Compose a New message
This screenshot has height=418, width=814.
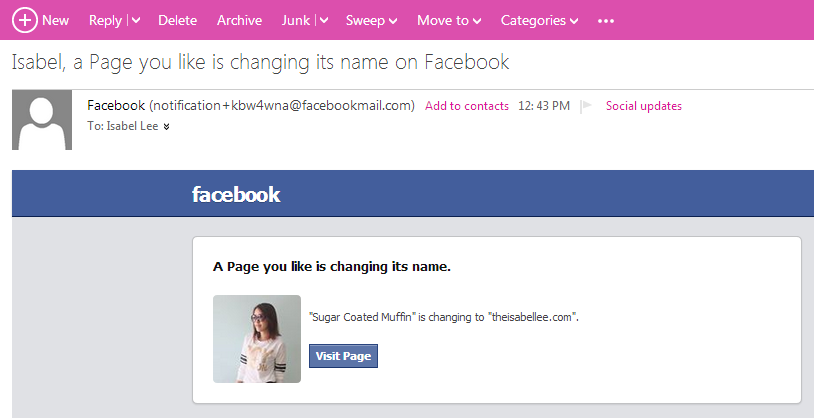click(56, 21)
